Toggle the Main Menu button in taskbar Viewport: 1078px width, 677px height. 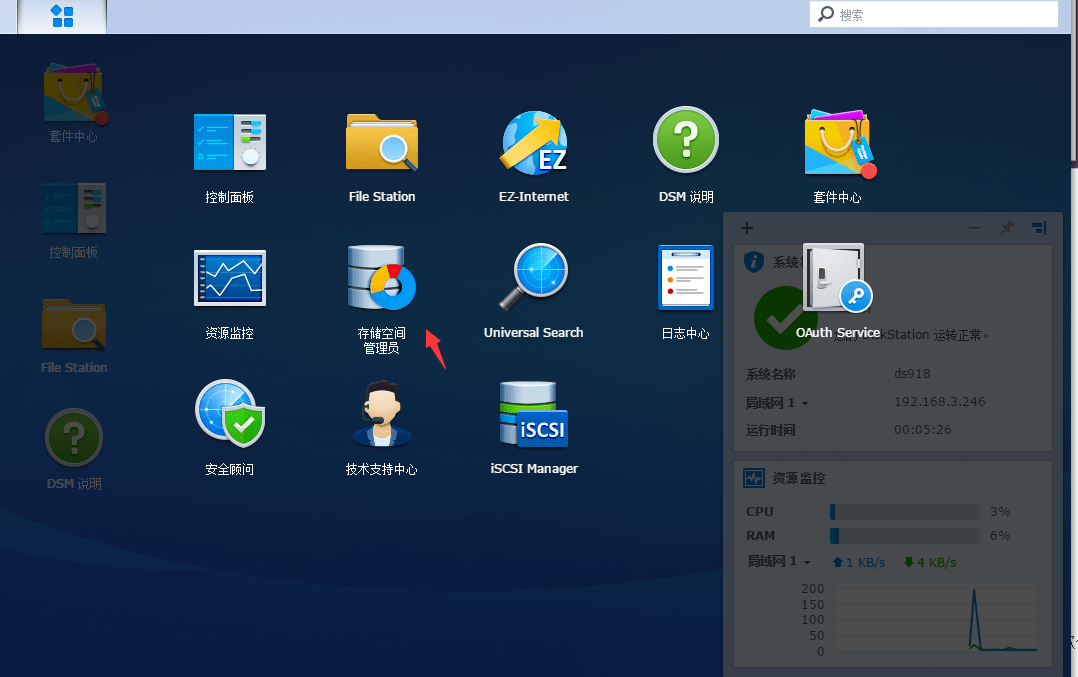tap(62, 16)
